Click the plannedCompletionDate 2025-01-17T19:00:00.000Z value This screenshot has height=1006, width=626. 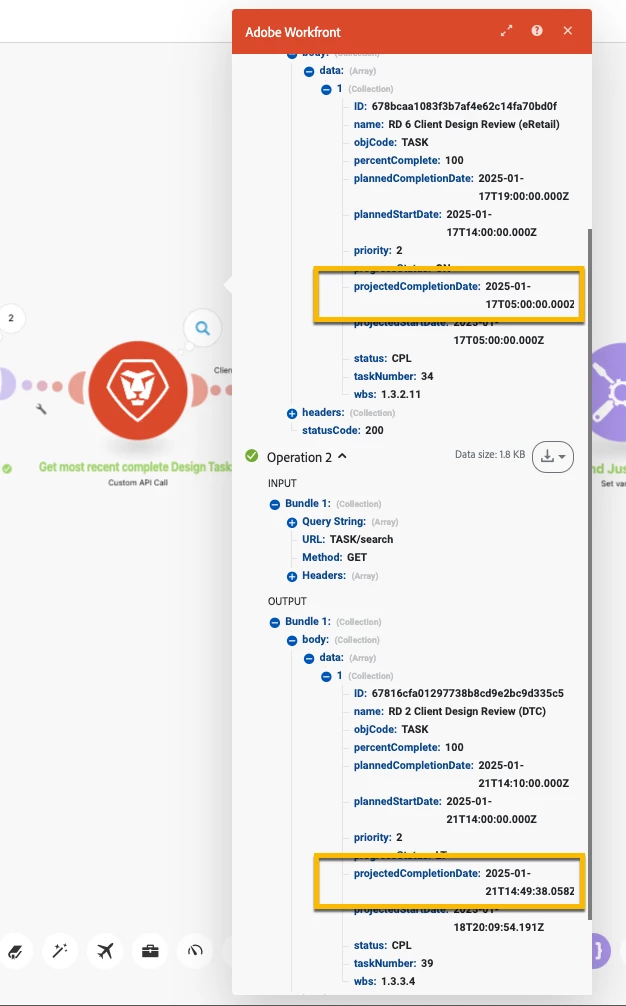(x=523, y=187)
